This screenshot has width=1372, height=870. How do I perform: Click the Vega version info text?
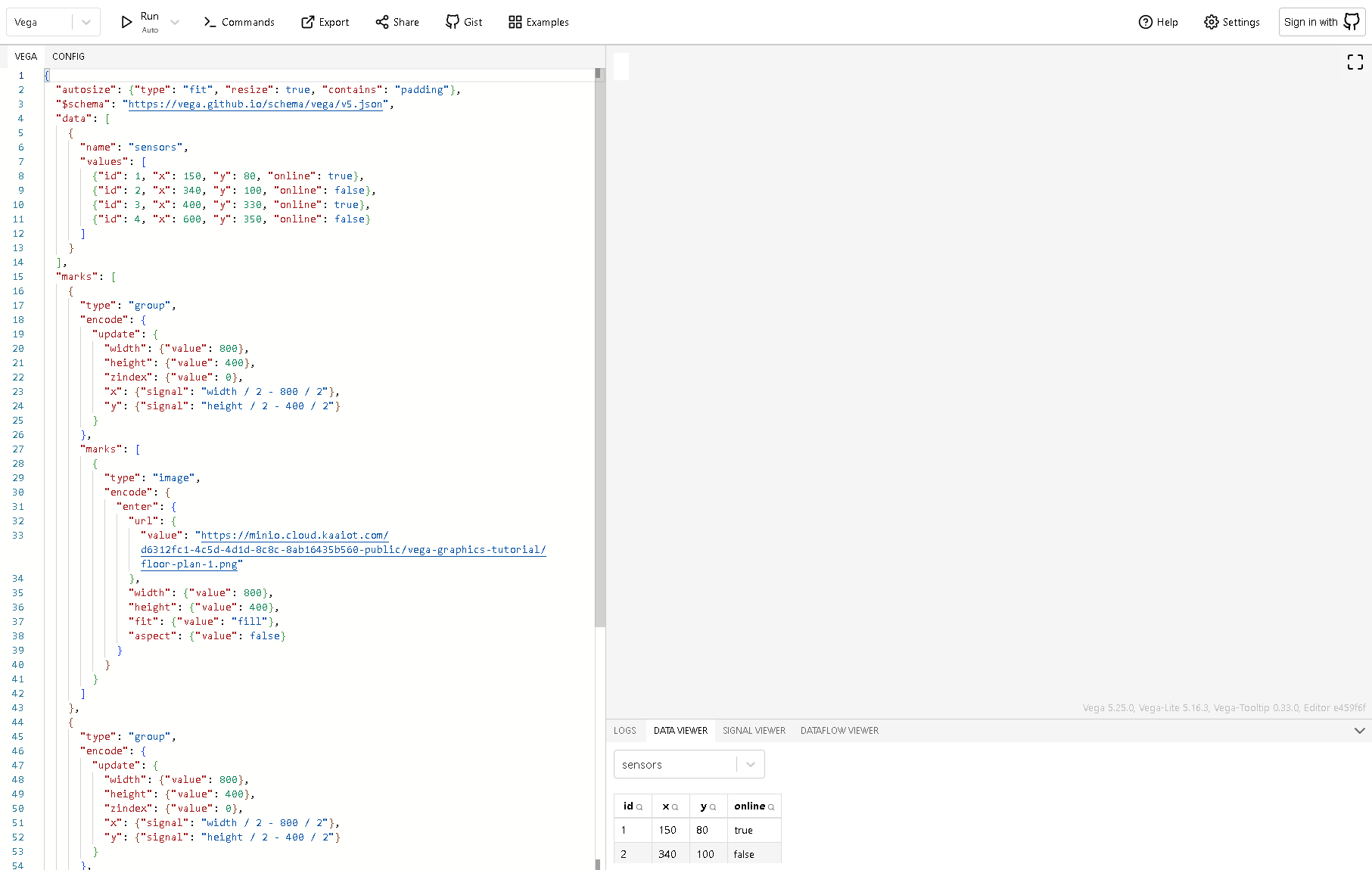tap(1224, 708)
